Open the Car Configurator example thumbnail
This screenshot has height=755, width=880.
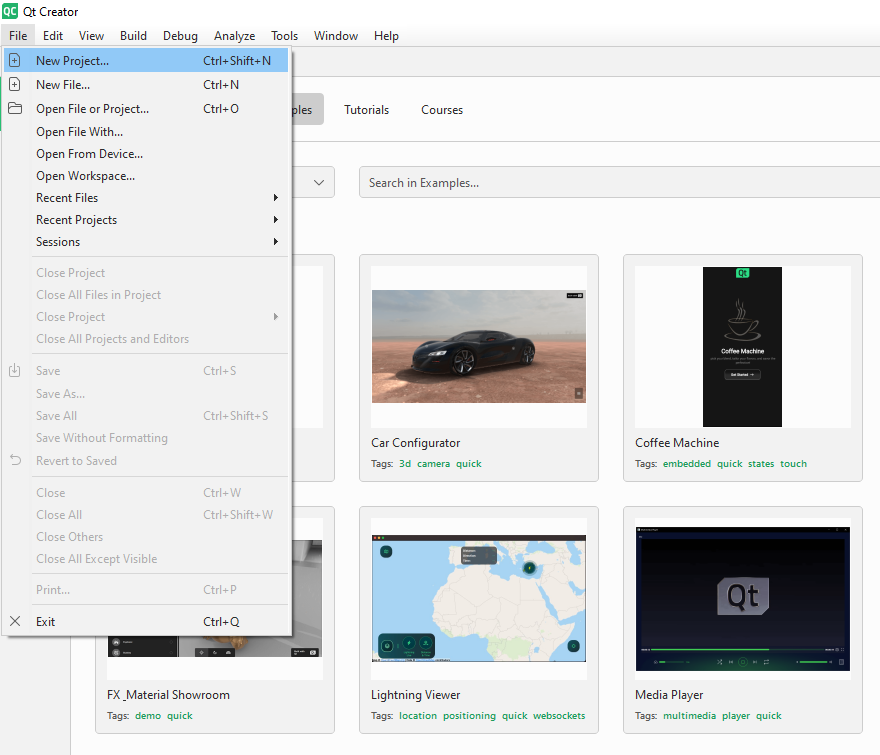tap(478, 347)
